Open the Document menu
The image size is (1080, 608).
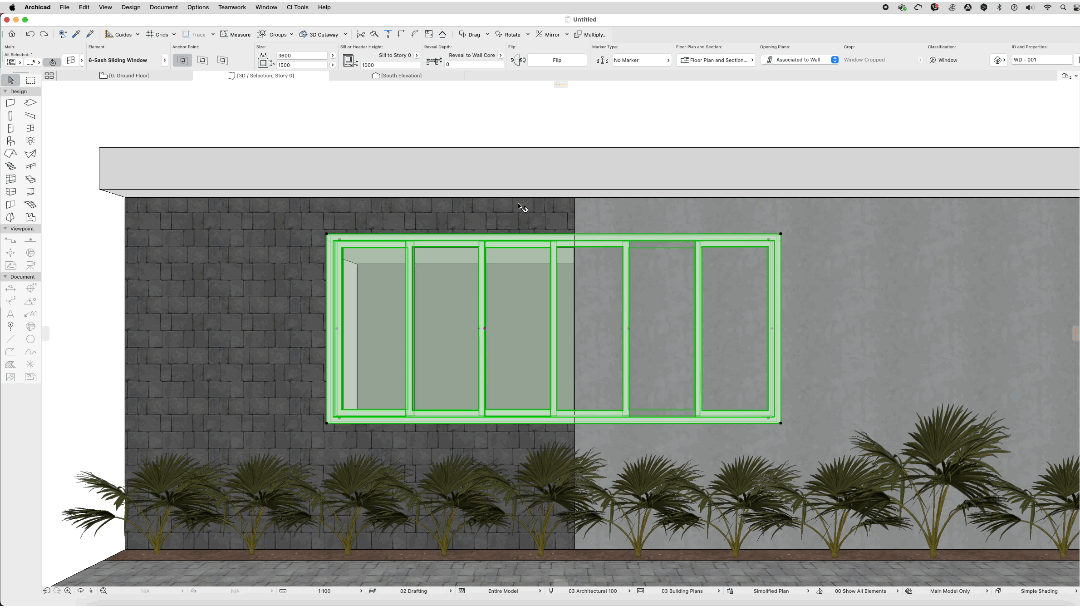[164, 7]
